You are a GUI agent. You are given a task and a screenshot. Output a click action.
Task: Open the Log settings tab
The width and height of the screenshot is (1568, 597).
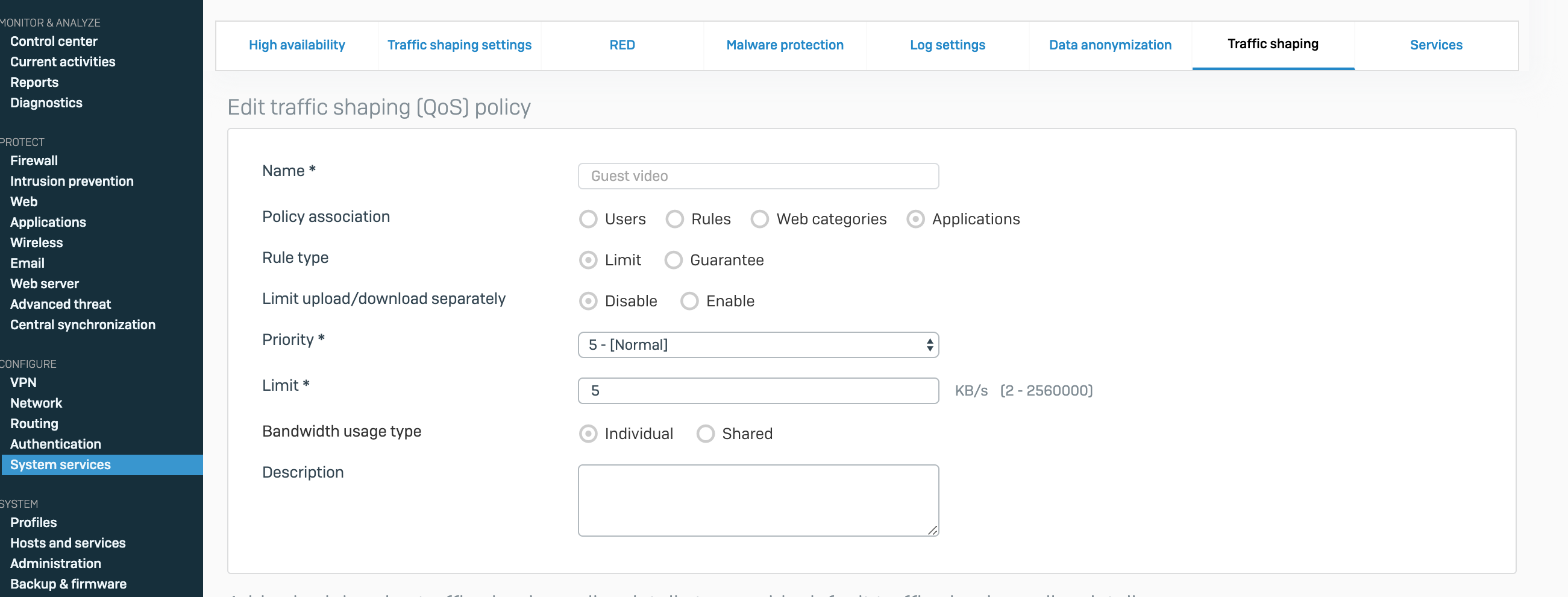pos(947,45)
